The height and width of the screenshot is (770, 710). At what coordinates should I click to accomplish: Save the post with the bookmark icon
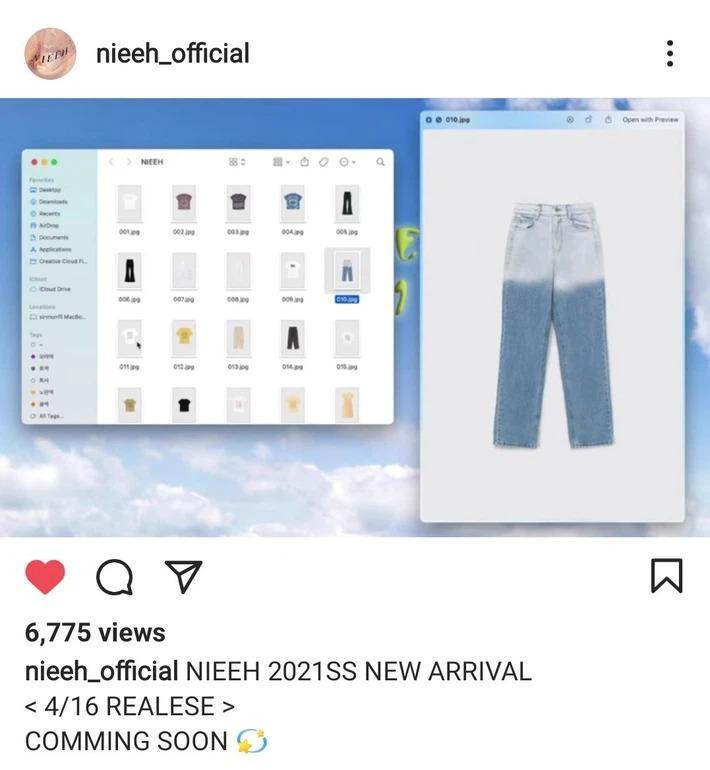[x=666, y=576]
